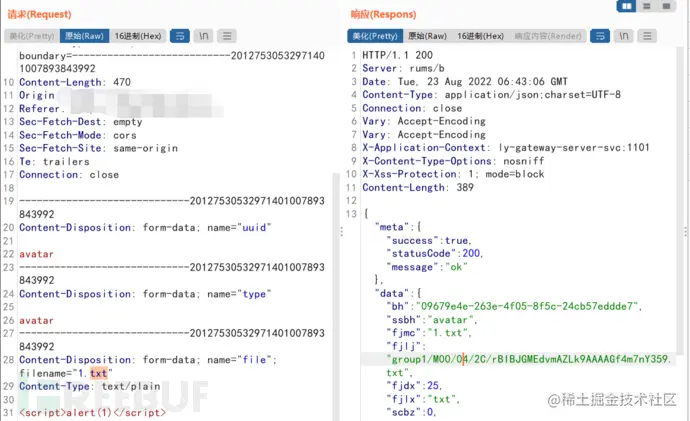Click the Connection: close line in request
Image resolution: width=690 pixels, height=421 pixels.
69,175
